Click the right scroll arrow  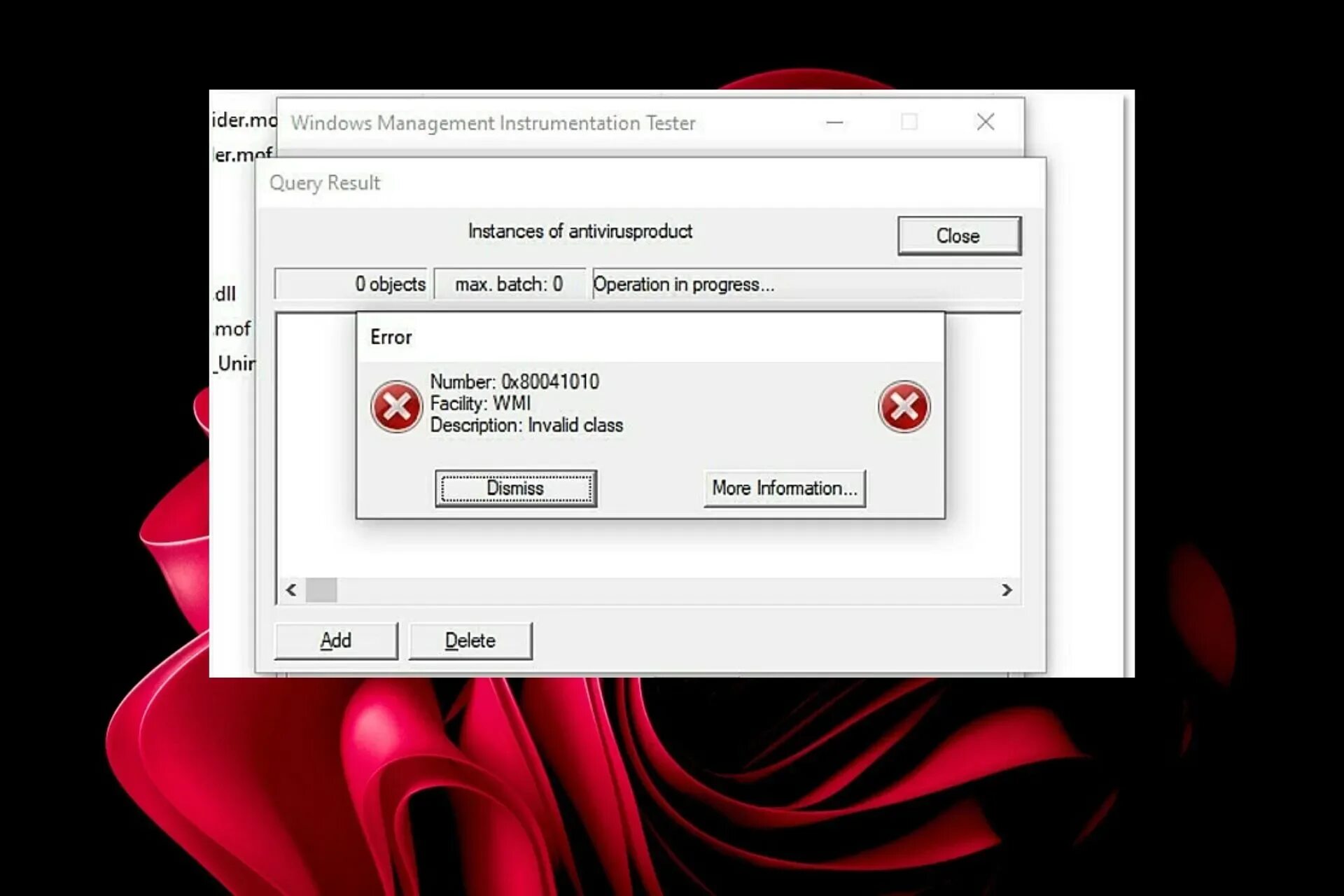point(1007,590)
